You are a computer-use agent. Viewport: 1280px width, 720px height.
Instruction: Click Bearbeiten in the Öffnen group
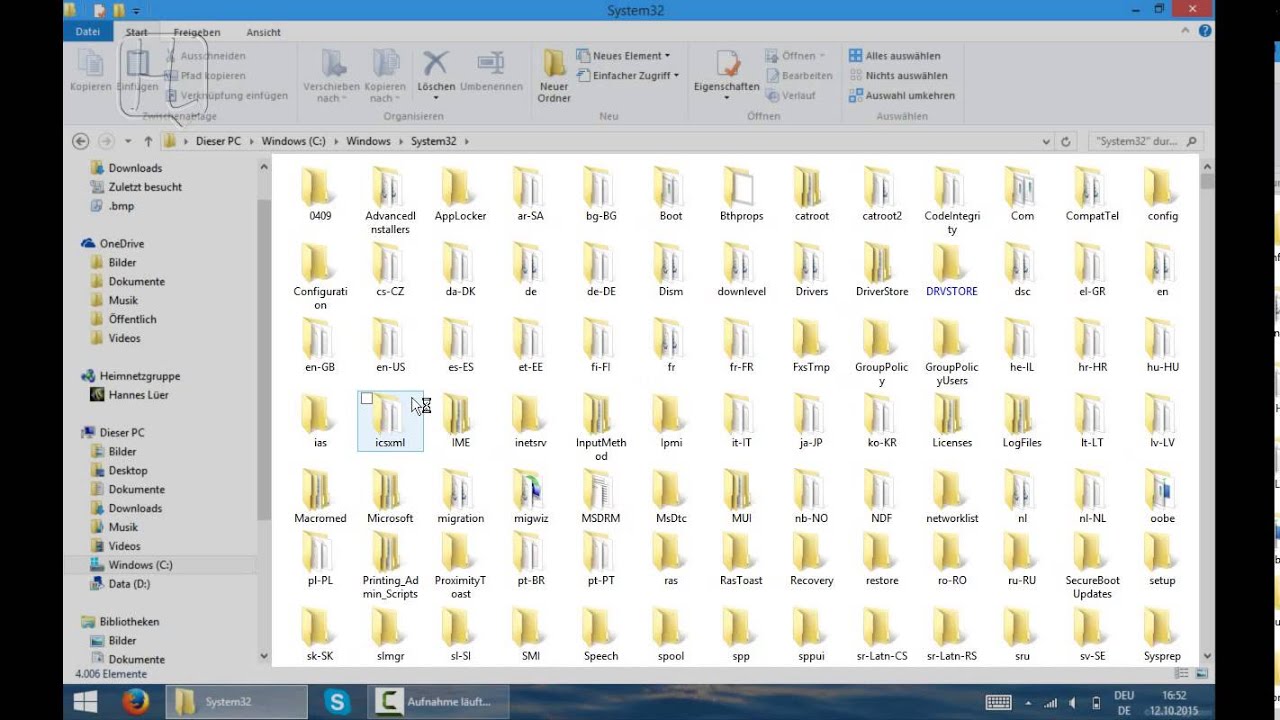[x=800, y=75]
